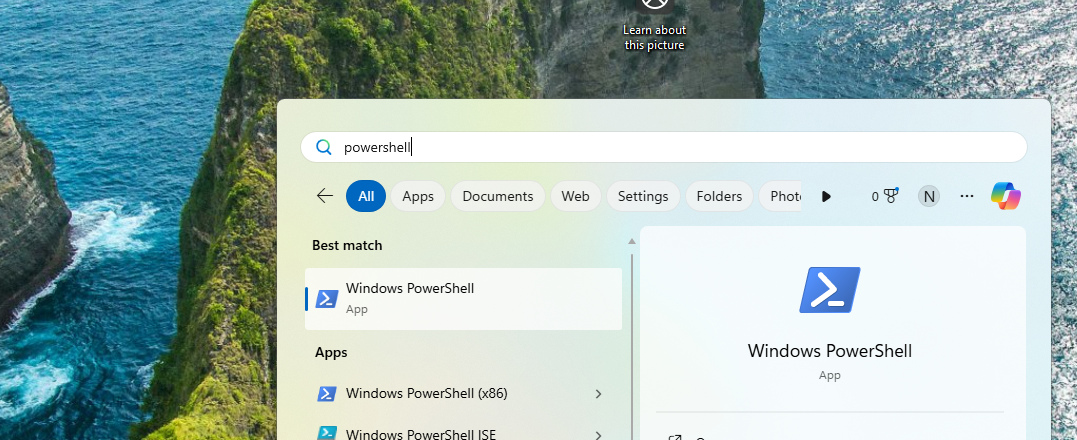
Task: Switch to the Folders filter tab
Action: pyautogui.click(x=719, y=196)
